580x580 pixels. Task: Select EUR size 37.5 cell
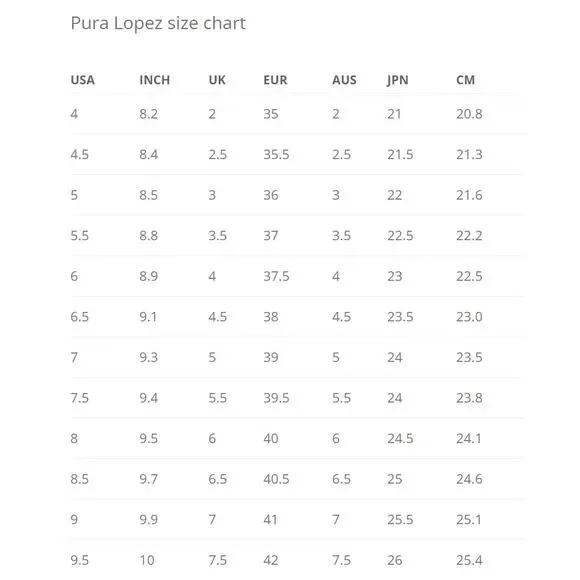point(276,276)
